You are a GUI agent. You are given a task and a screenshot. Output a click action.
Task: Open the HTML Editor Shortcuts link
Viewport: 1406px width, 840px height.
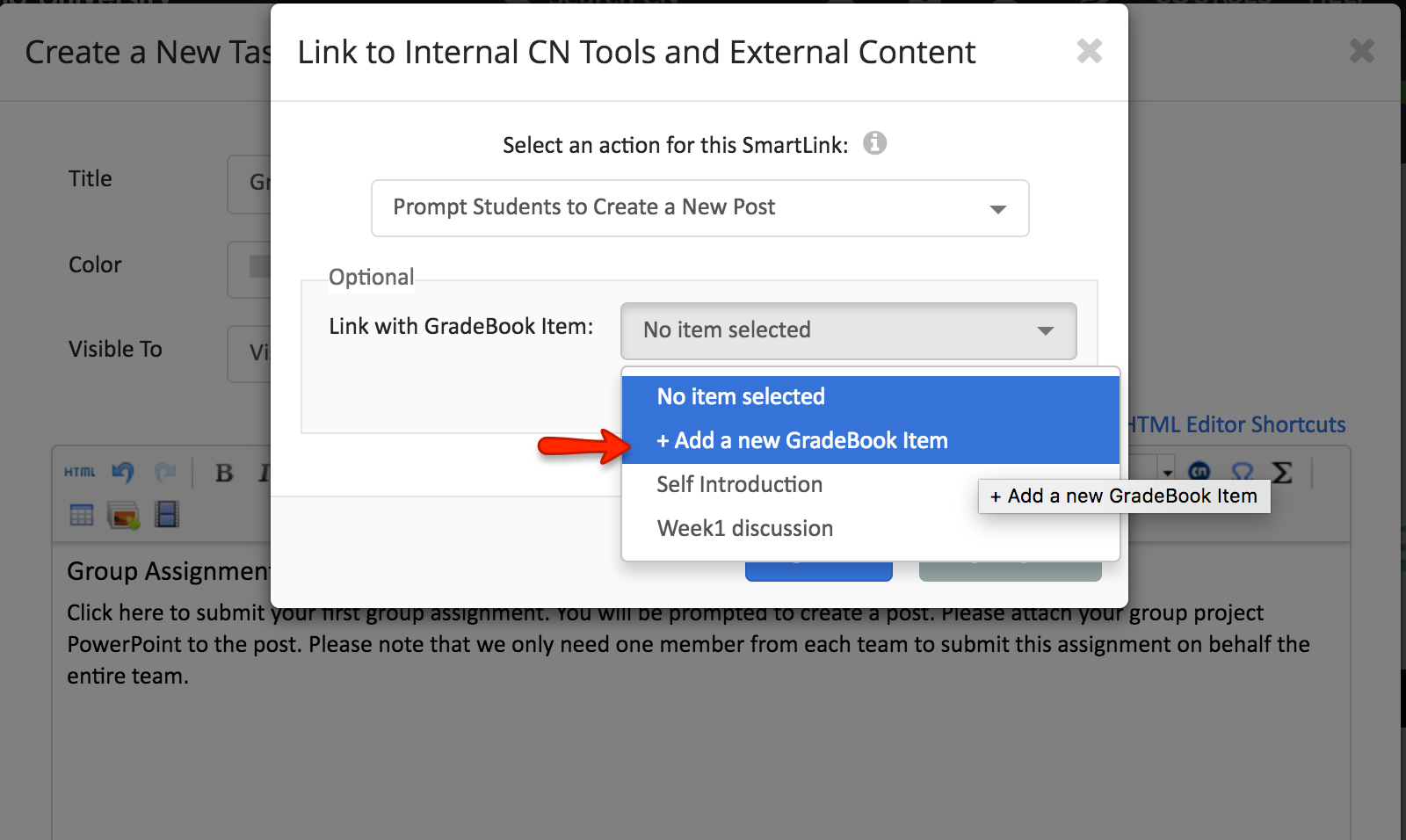1236,425
